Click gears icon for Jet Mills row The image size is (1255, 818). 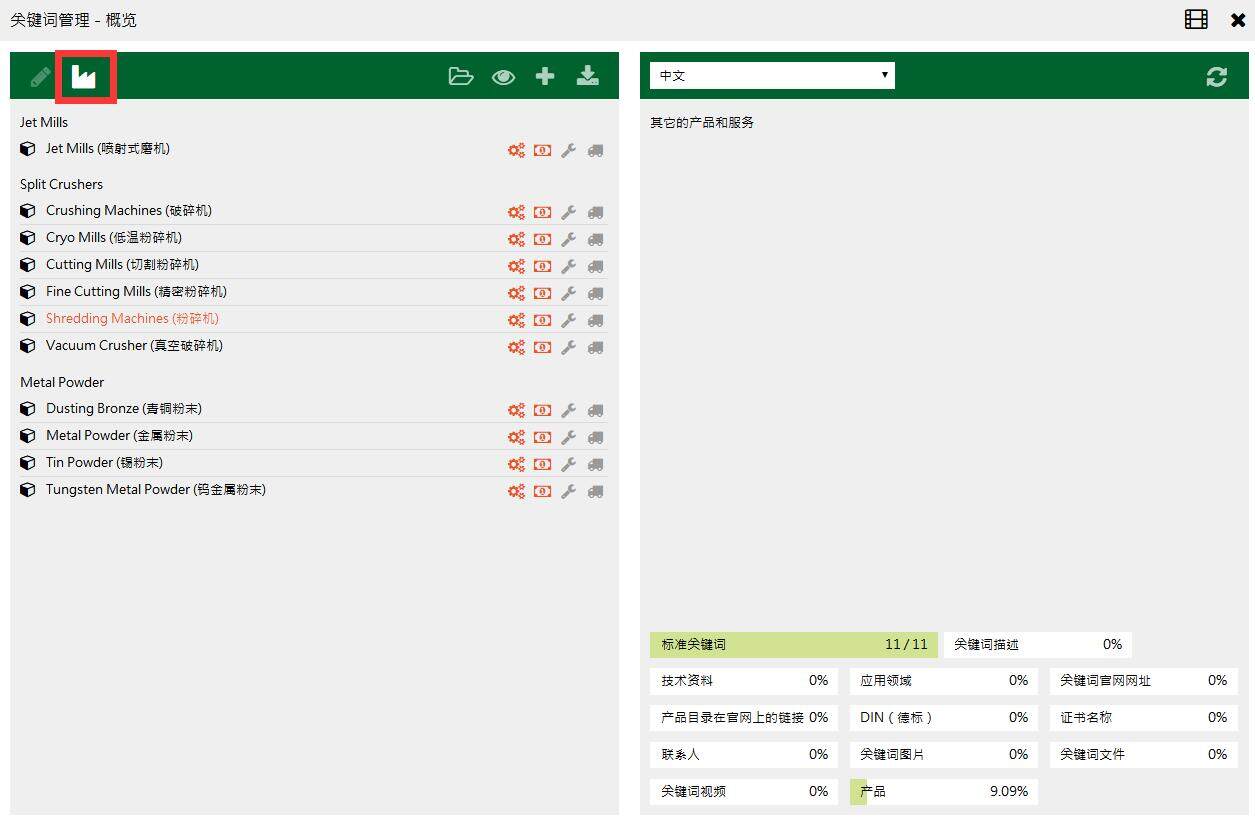click(516, 150)
